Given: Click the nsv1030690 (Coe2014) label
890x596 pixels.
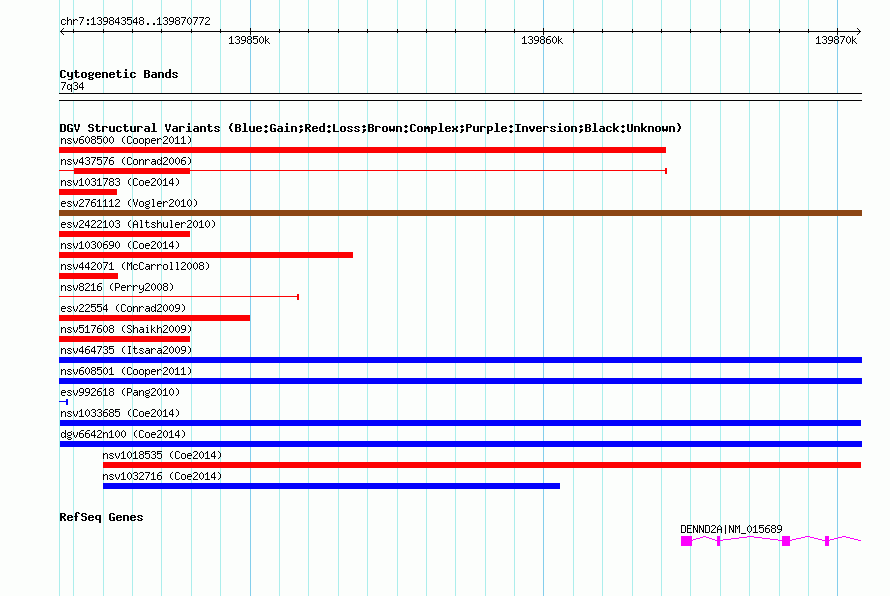Looking at the screenshot, I should tap(120, 245).
